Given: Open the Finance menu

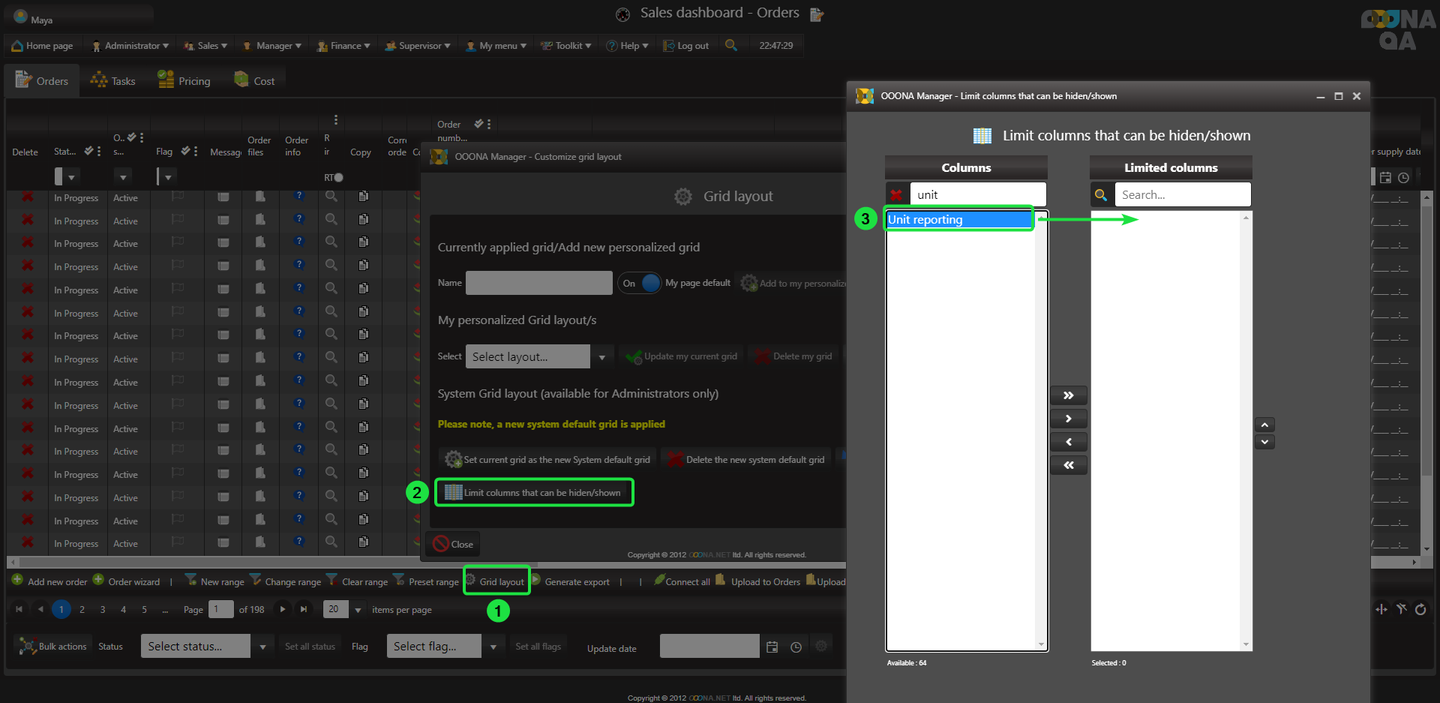Looking at the screenshot, I should (345, 46).
